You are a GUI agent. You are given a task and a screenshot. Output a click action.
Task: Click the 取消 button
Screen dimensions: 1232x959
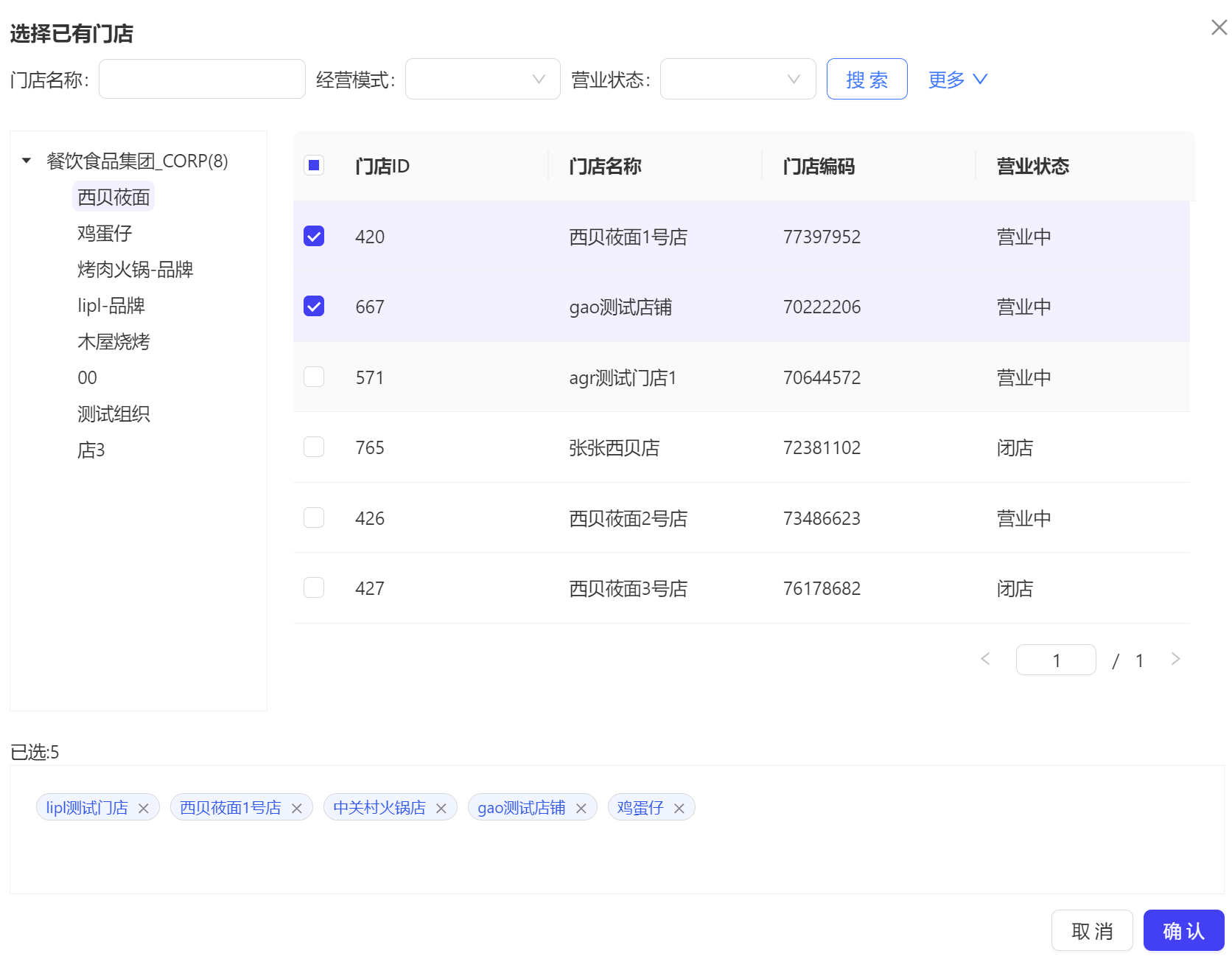(x=1092, y=931)
